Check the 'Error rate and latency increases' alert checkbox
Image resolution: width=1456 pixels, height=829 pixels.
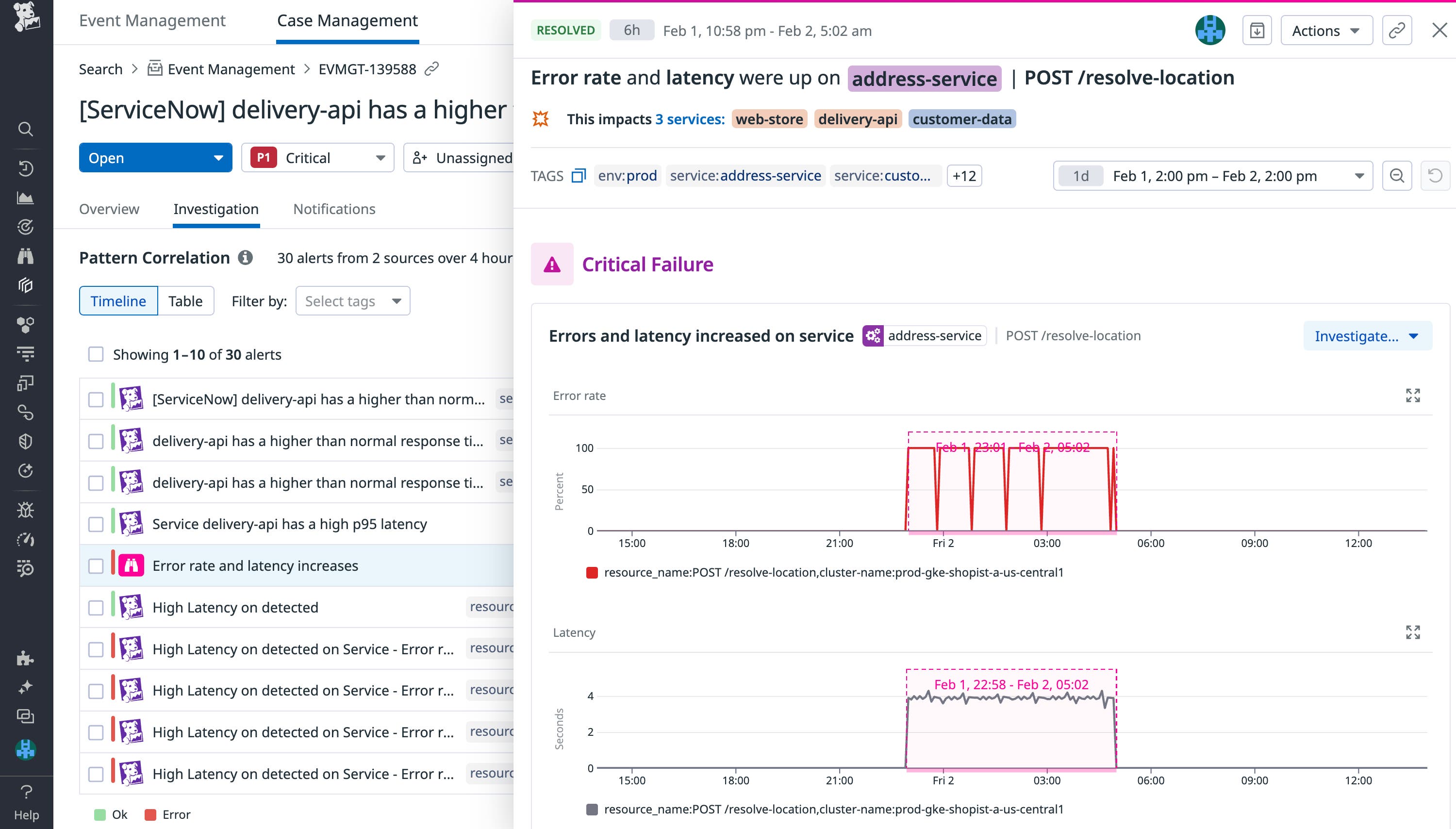[x=95, y=565]
